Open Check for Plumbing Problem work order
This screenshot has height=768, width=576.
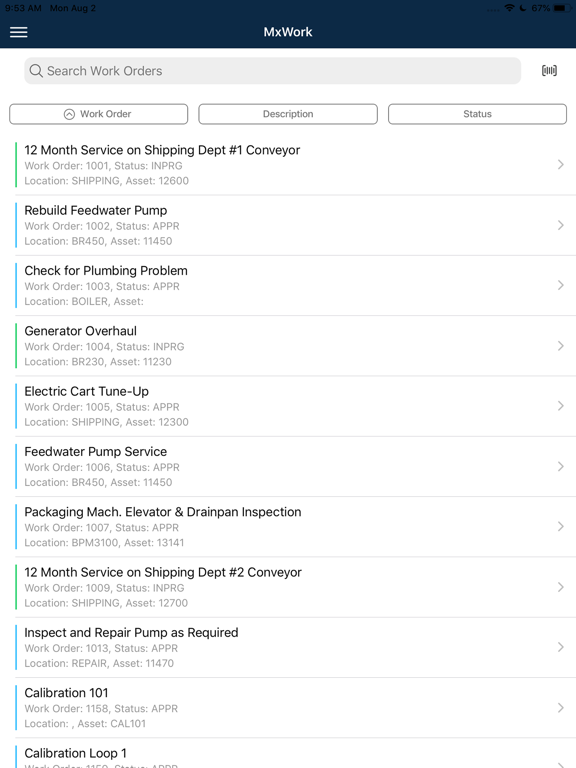(x=295, y=286)
